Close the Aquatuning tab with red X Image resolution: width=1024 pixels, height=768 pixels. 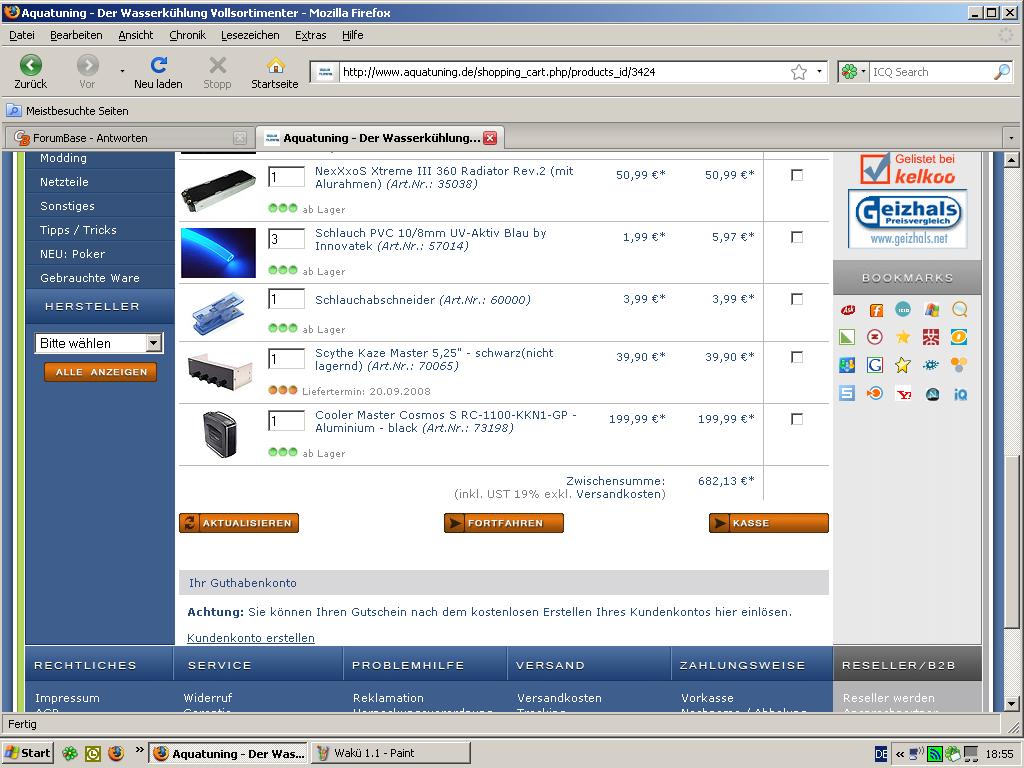click(x=490, y=138)
